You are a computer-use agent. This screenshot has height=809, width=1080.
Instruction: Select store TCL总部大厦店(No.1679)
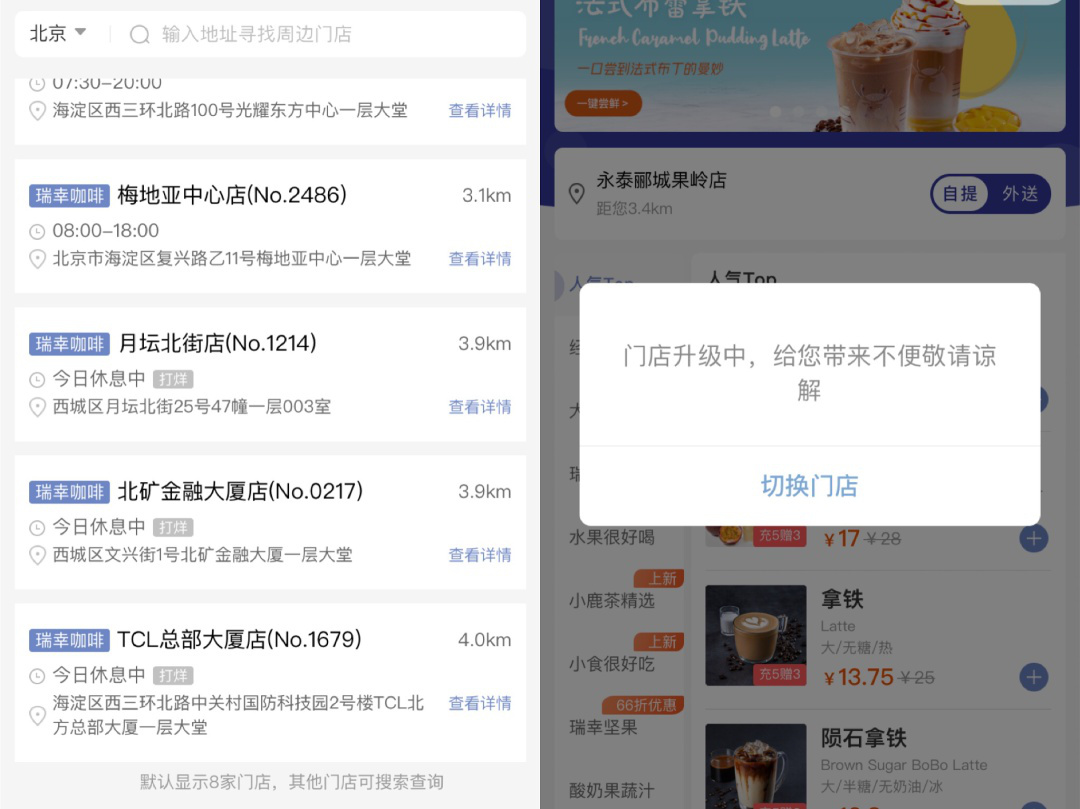[x=240, y=639]
